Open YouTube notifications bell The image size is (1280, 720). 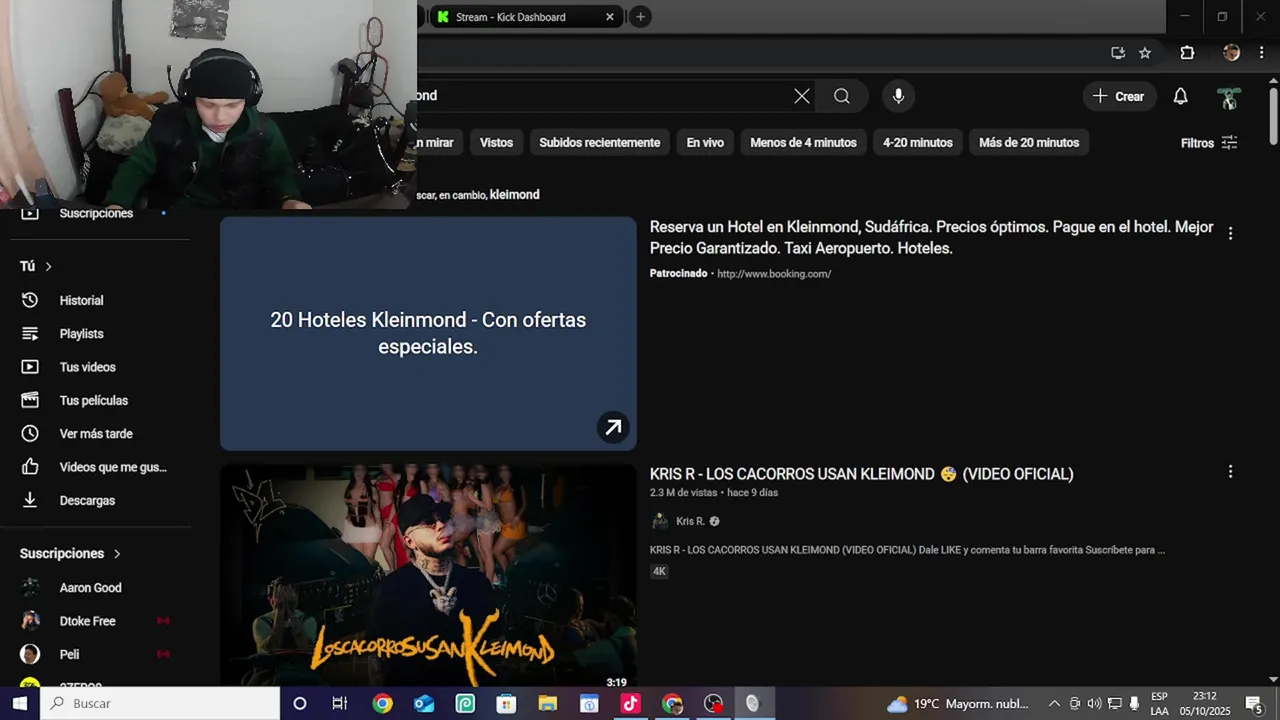click(1180, 96)
